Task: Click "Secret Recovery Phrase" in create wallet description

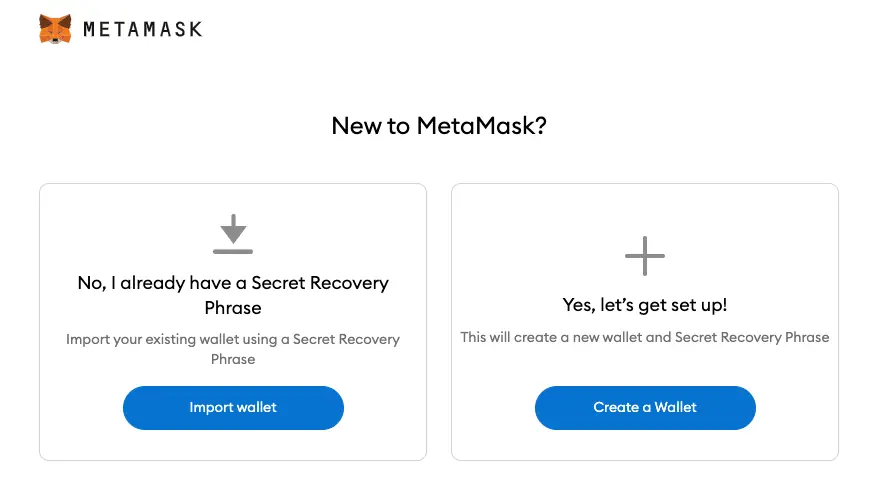Action: pyautogui.click(x=752, y=337)
